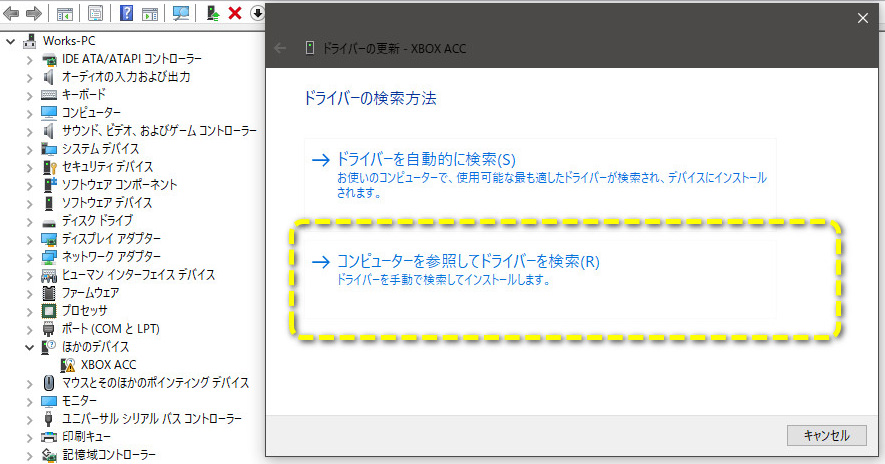The height and width of the screenshot is (464, 885).
Task: Click the network icon beside ネットワーク アダプター
Action: coord(49,257)
